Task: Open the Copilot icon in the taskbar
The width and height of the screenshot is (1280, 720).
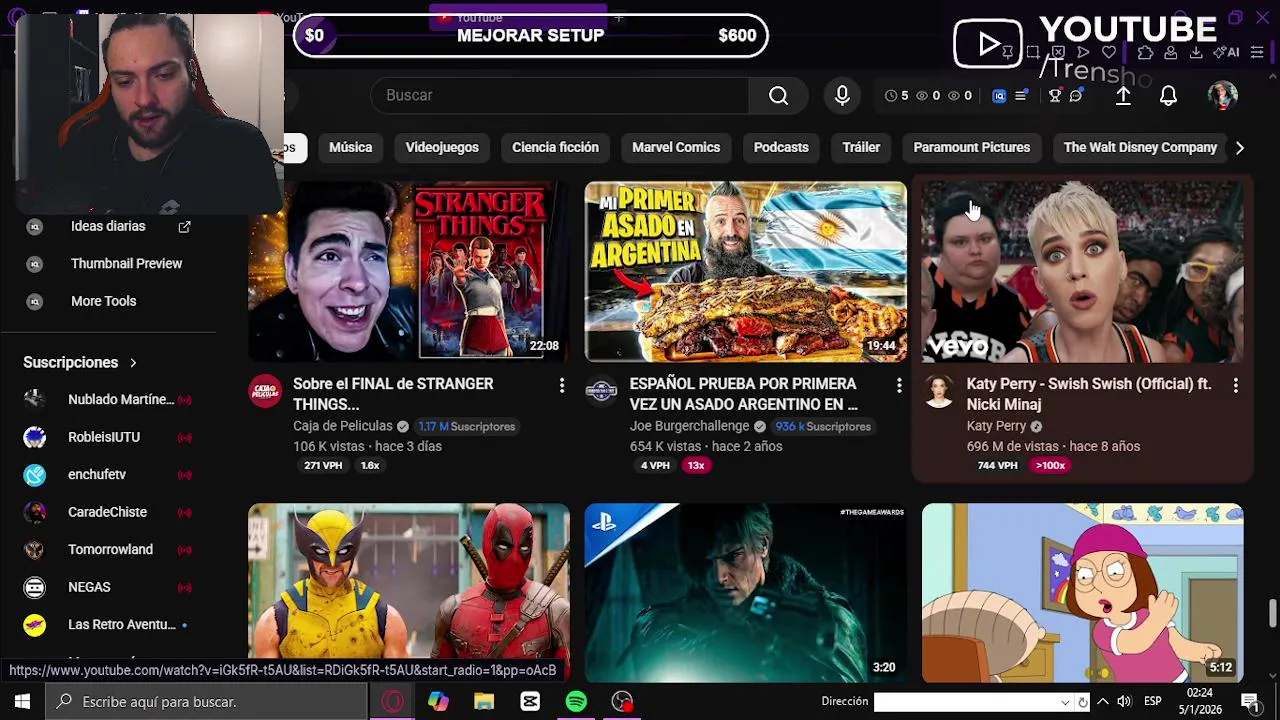Action: click(438, 702)
